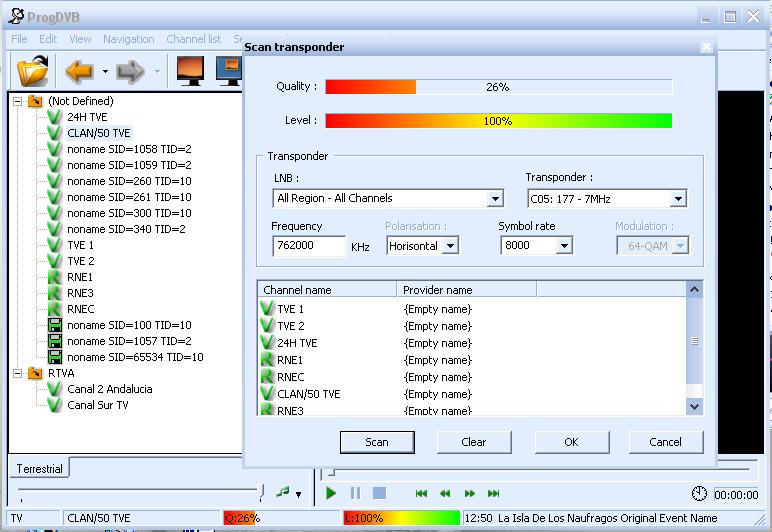Open the Navigation menu
Viewport: 772px width, 532px height.
pos(128,39)
